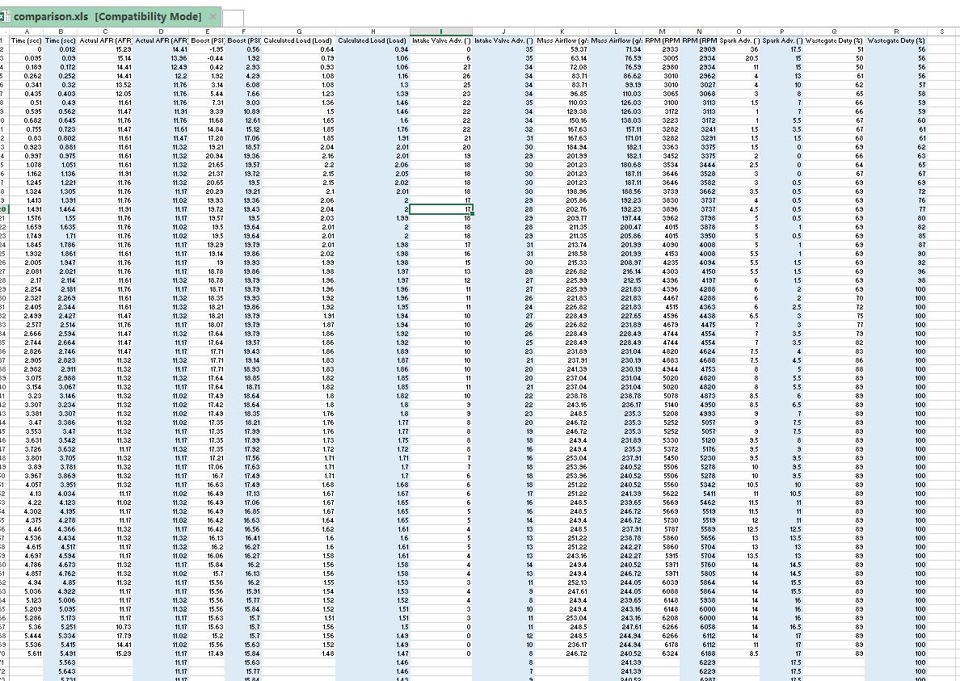Select column Q header
Viewport: 960px width, 681px height.
pyautogui.click(x=834, y=31)
